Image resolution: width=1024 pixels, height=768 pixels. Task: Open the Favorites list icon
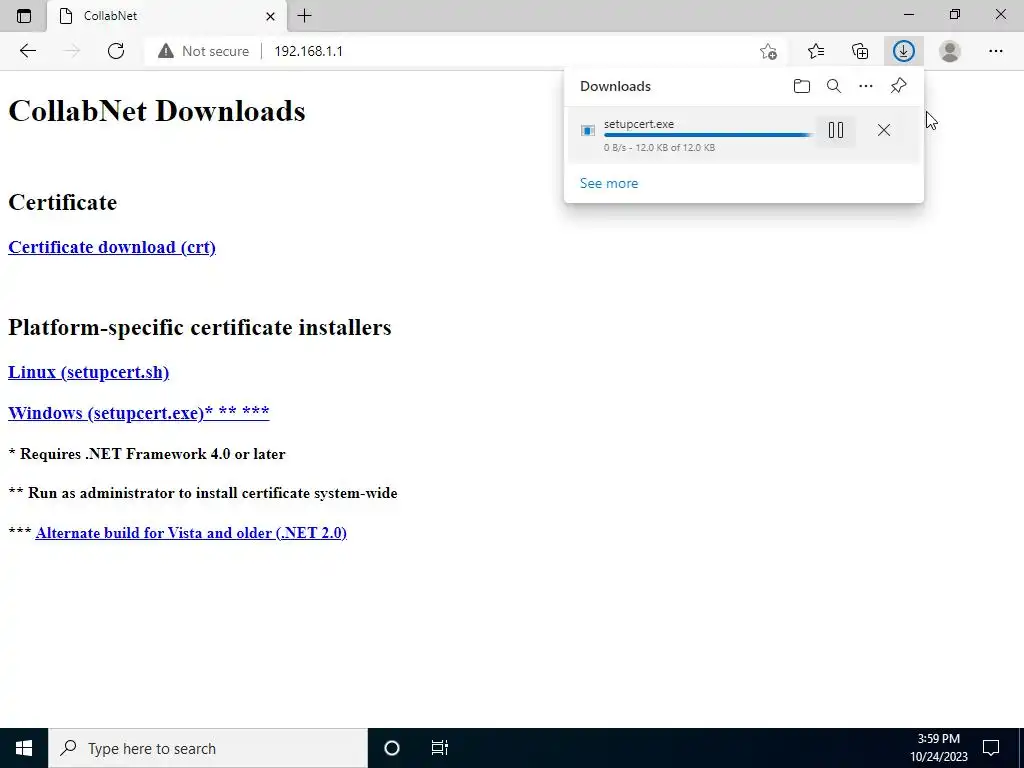point(816,51)
